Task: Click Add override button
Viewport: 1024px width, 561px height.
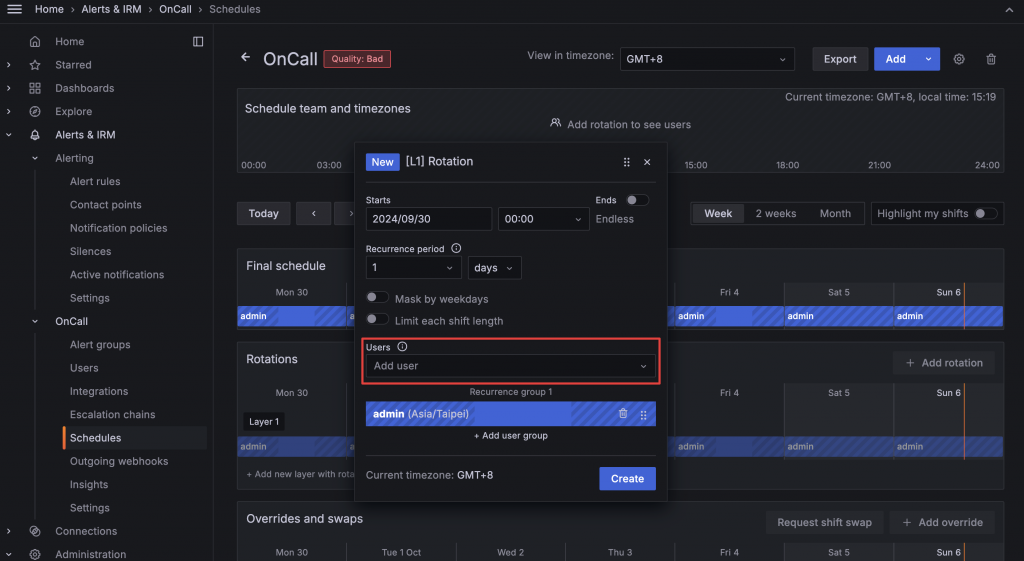Action: coord(942,522)
